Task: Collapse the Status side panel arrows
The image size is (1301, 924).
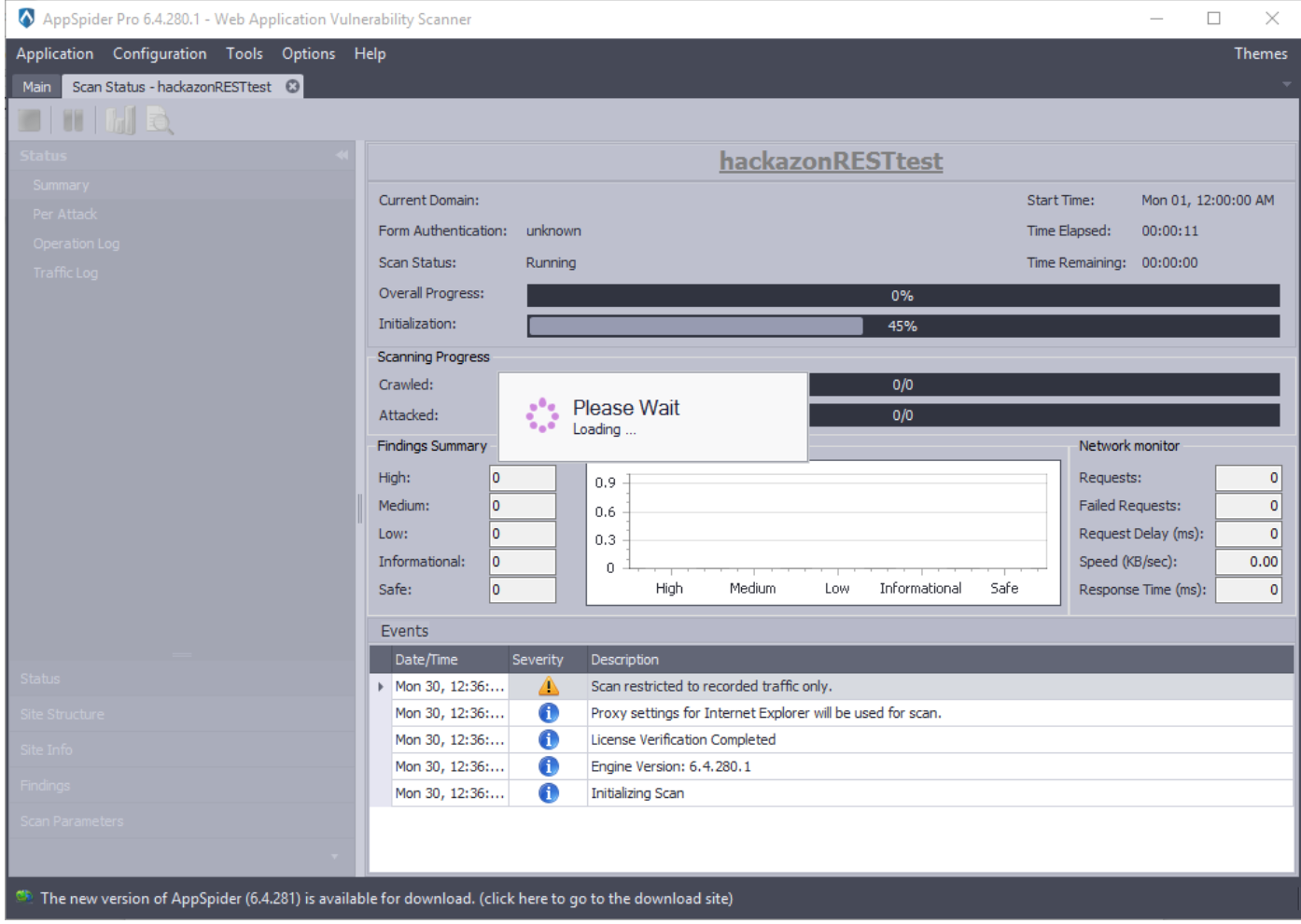Action: [343, 156]
